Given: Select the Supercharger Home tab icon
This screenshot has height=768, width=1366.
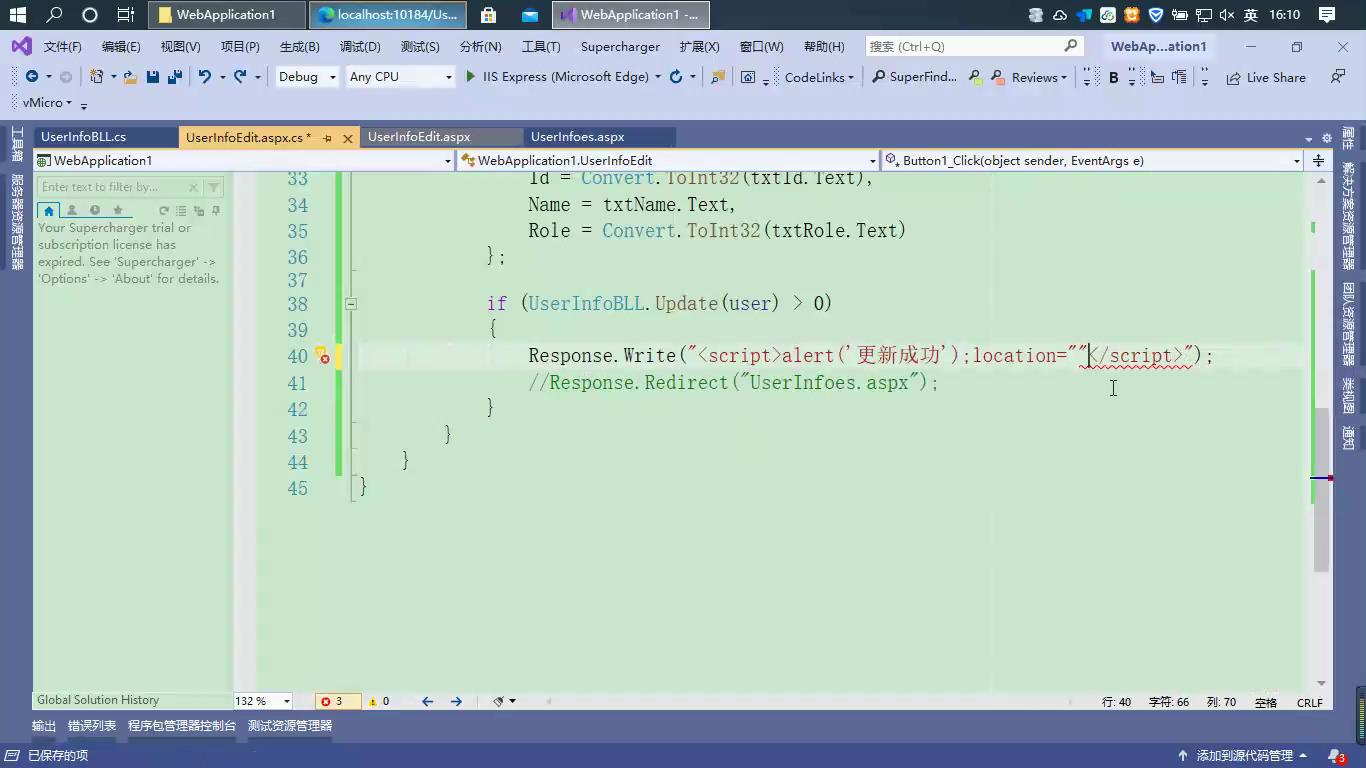Looking at the screenshot, I should [x=48, y=210].
